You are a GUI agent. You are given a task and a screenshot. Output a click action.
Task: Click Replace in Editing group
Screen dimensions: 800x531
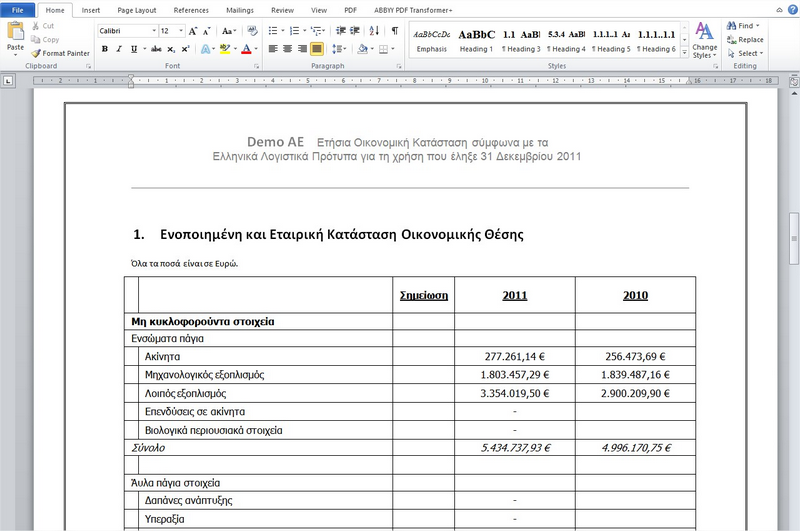pyautogui.click(x=745, y=39)
